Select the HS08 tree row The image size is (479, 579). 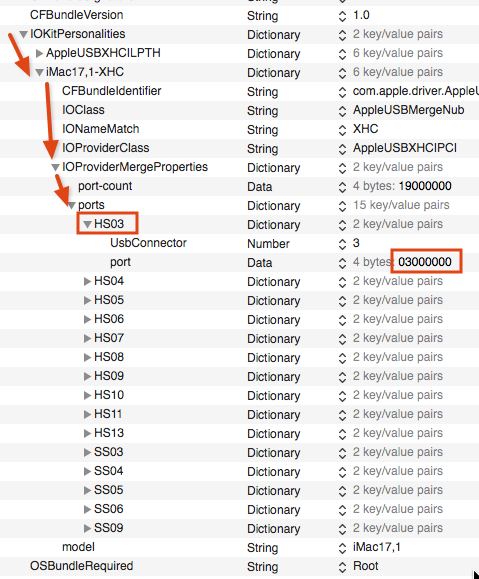pos(239,357)
